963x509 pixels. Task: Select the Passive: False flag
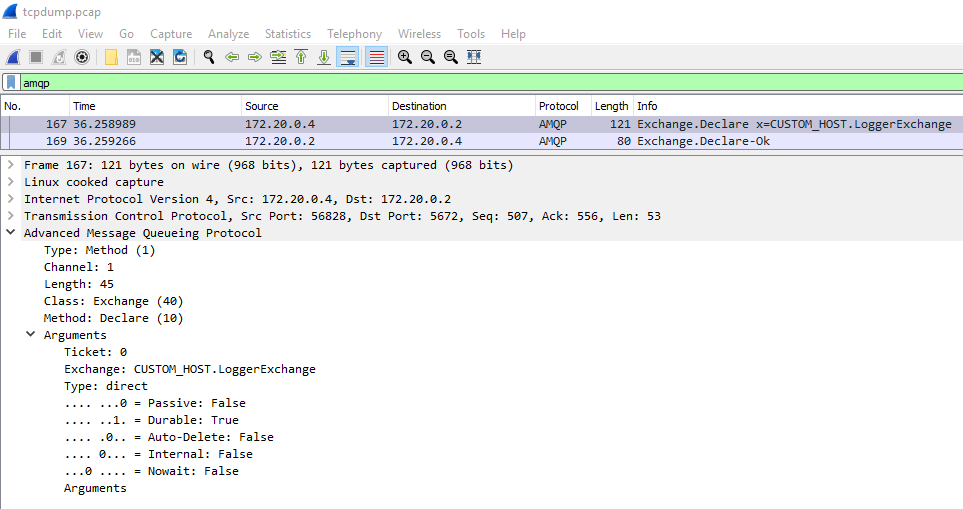pos(155,403)
